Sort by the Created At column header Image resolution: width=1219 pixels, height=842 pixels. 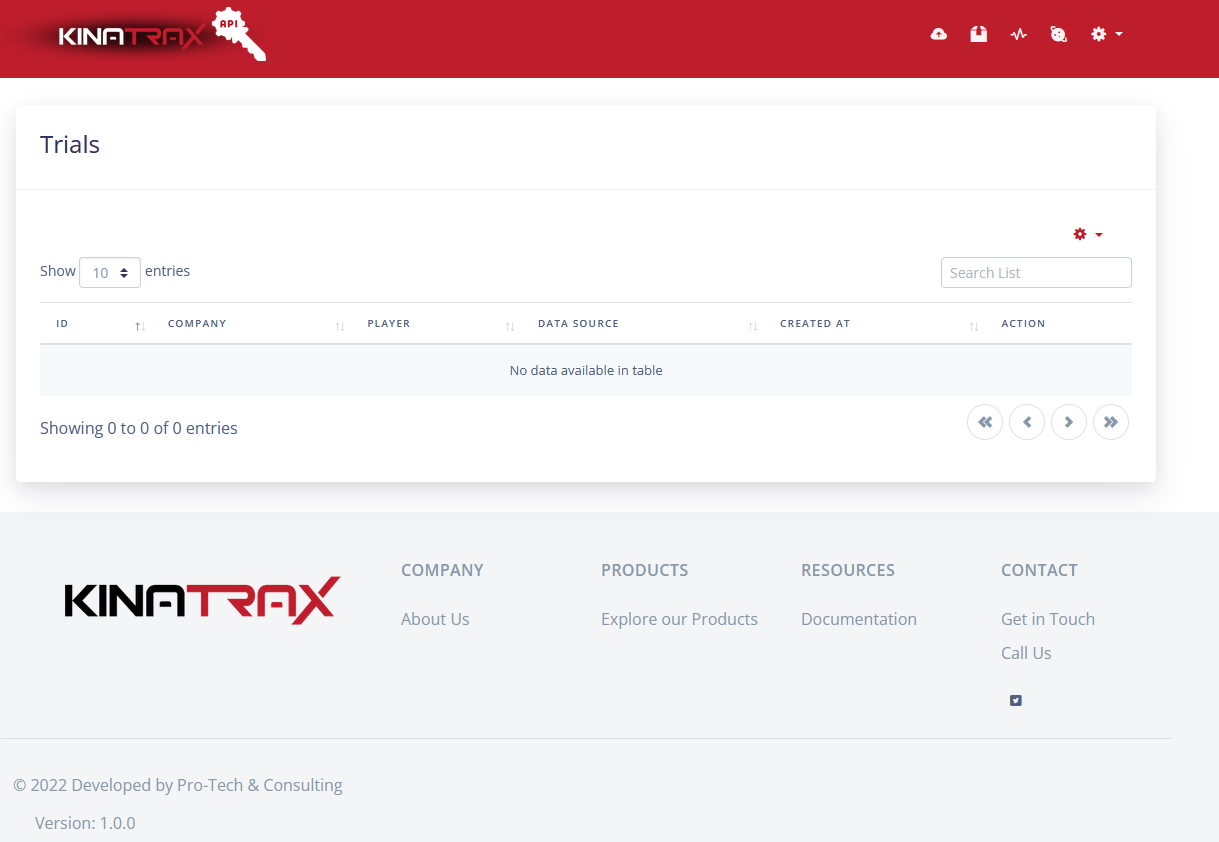815,324
